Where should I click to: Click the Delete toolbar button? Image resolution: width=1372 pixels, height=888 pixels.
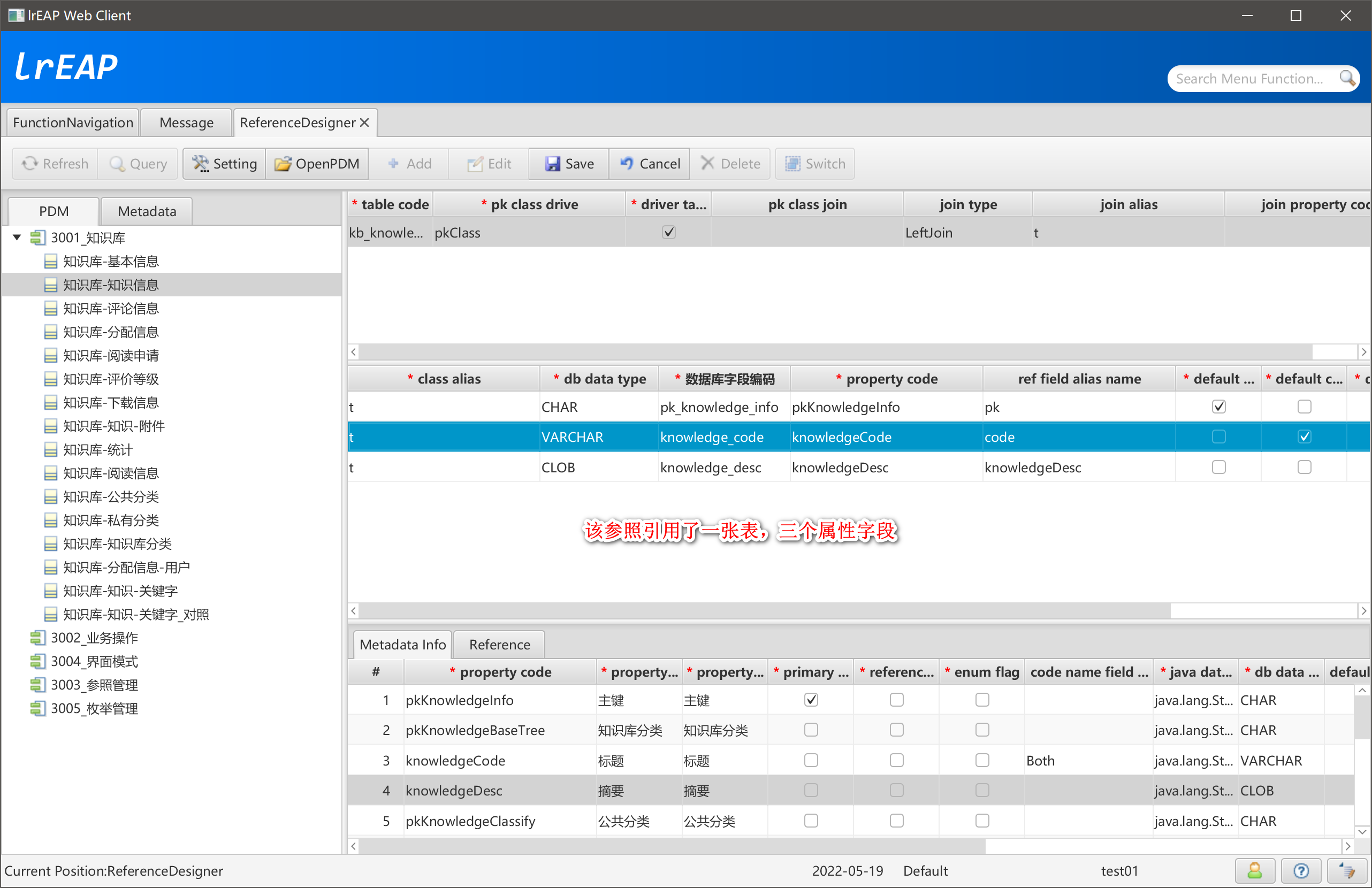pos(731,164)
